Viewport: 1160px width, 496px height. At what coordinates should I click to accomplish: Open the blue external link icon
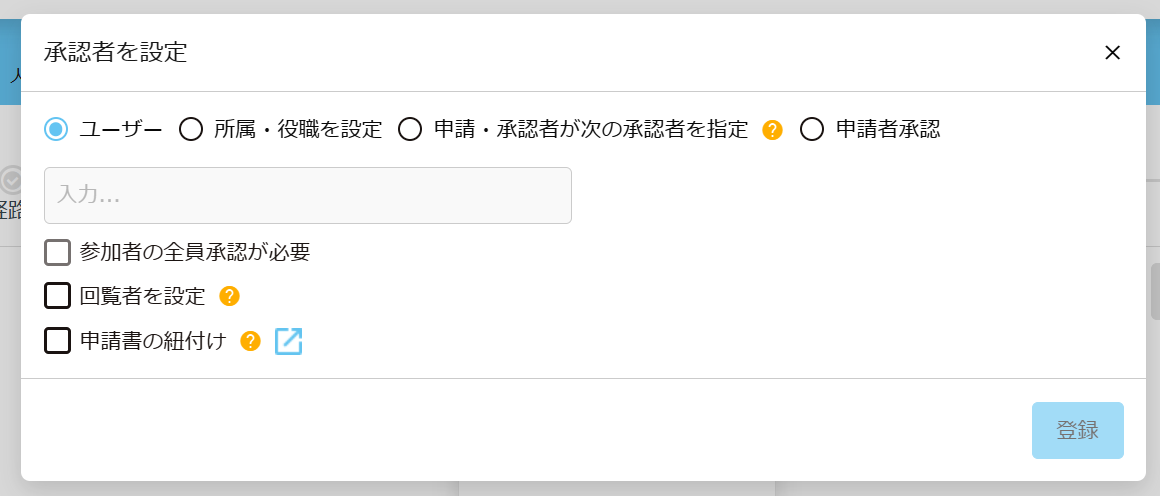click(x=288, y=341)
